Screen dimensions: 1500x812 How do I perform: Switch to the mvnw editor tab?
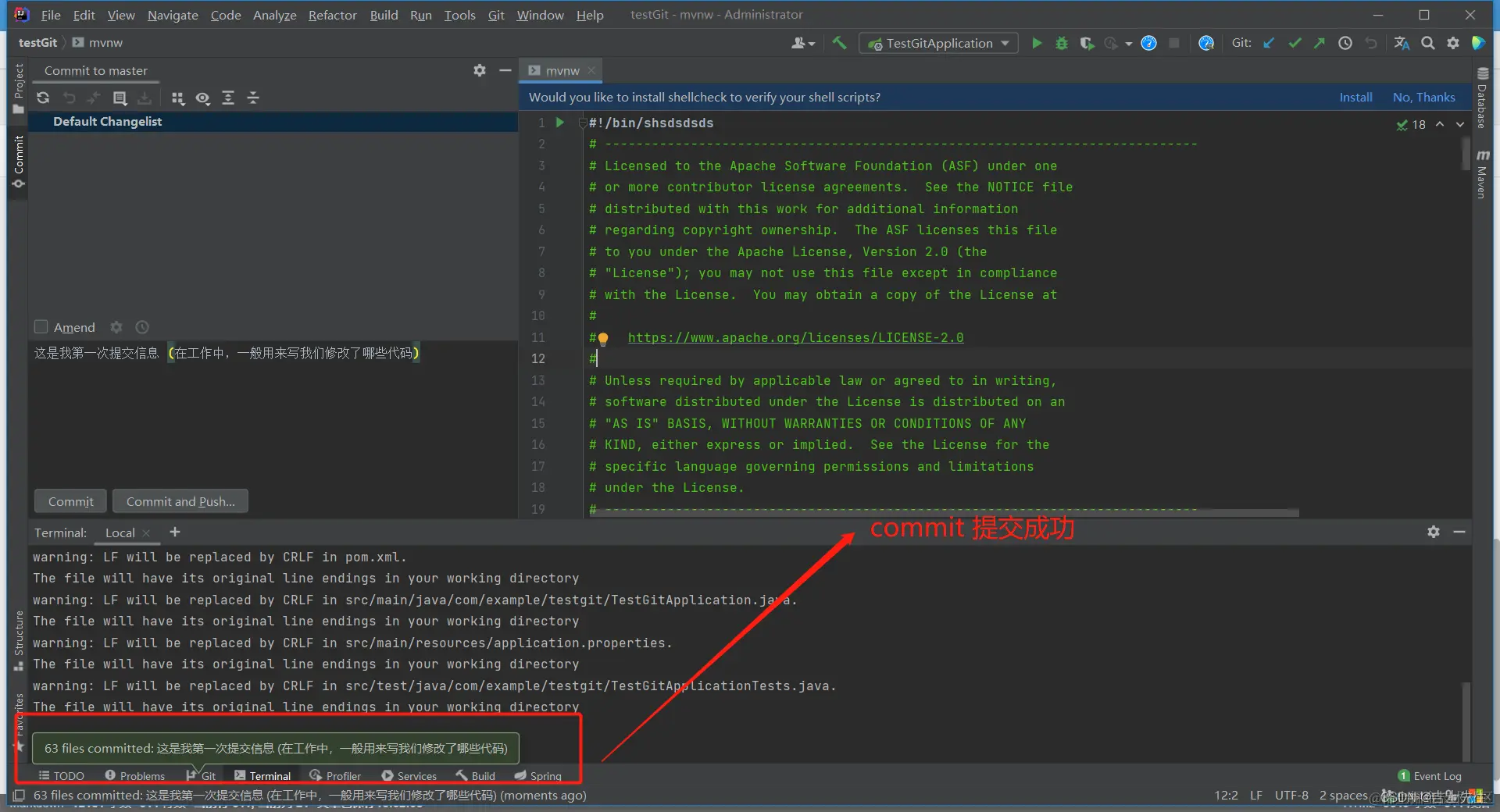coord(562,70)
